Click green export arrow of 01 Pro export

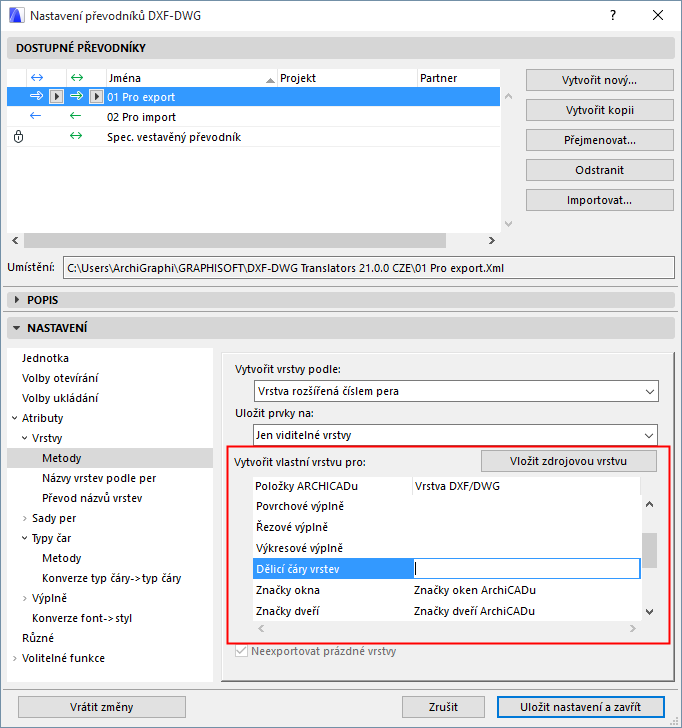[x=76, y=96]
